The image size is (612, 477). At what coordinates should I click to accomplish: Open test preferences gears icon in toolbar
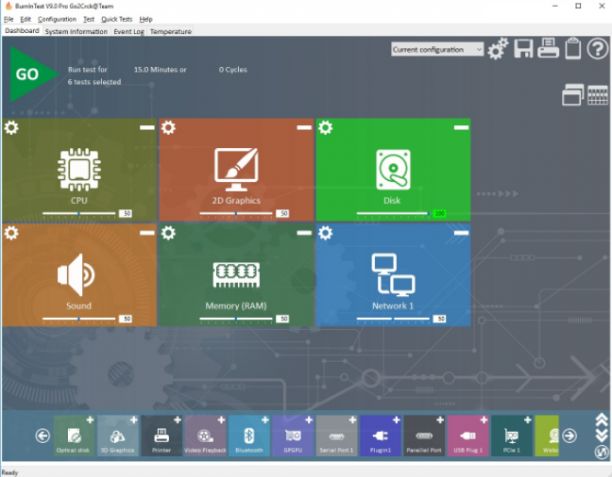pos(498,49)
